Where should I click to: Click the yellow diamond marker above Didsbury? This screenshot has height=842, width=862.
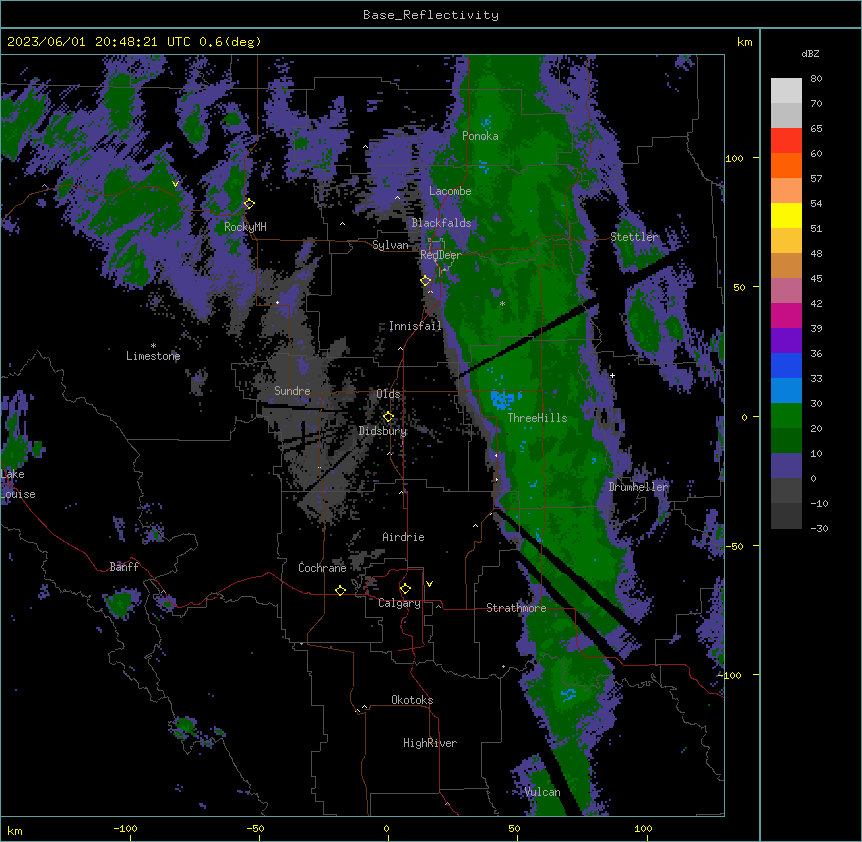[388, 416]
